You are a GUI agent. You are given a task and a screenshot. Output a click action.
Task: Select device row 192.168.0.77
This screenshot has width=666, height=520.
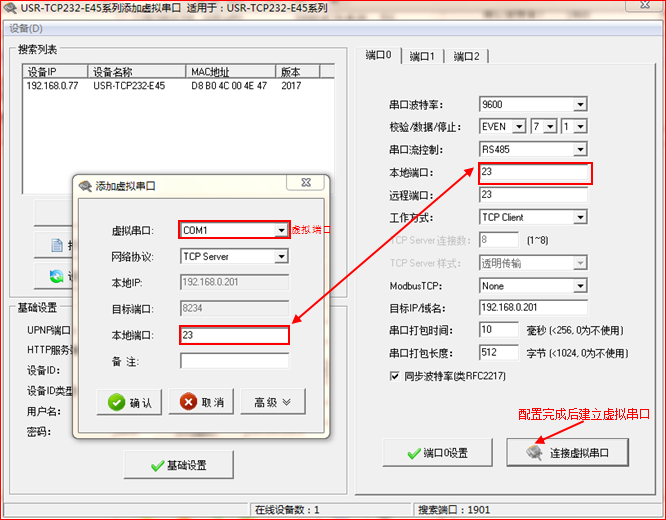coord(178,86)
